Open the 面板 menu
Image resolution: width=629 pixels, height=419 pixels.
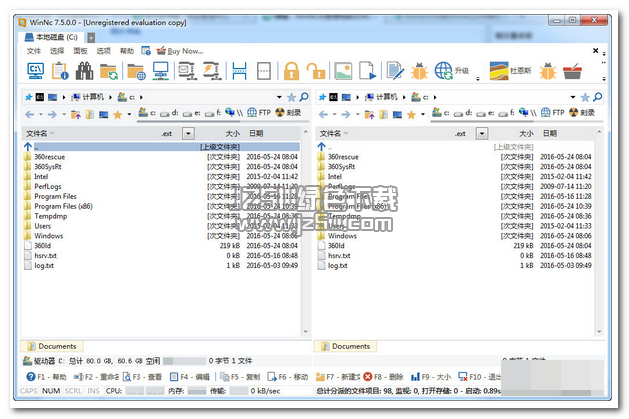[x=80, y=51]
